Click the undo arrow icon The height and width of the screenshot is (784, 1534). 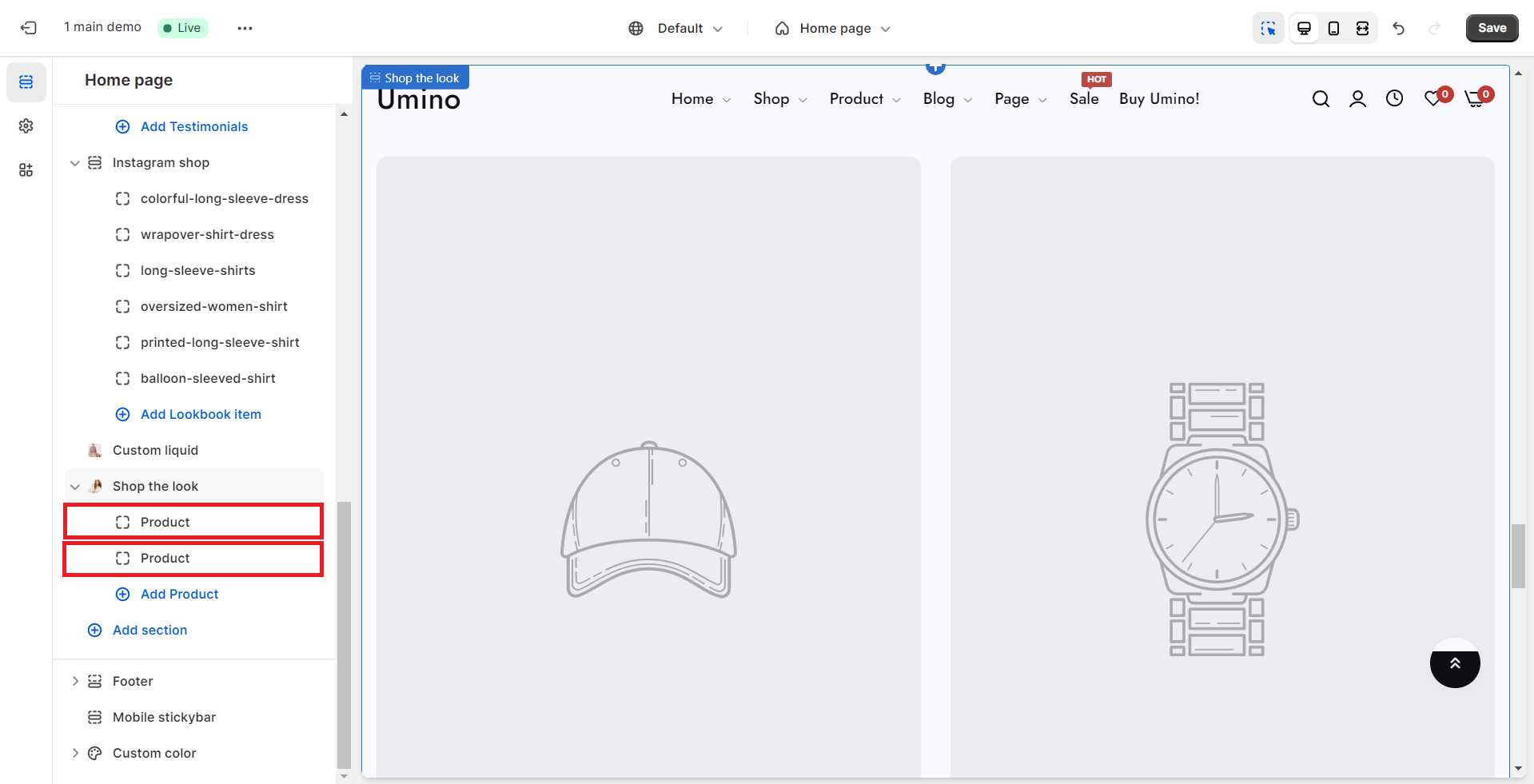point(1398,28)
